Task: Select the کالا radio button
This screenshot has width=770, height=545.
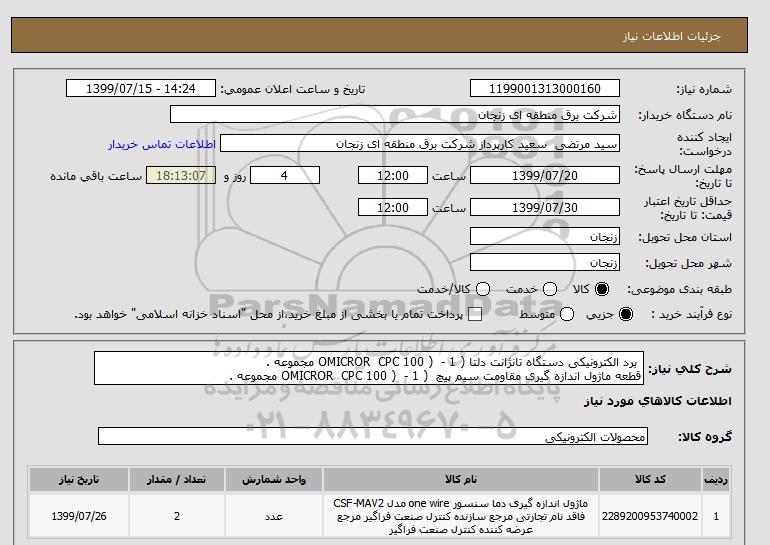Action: click(602, 289)
